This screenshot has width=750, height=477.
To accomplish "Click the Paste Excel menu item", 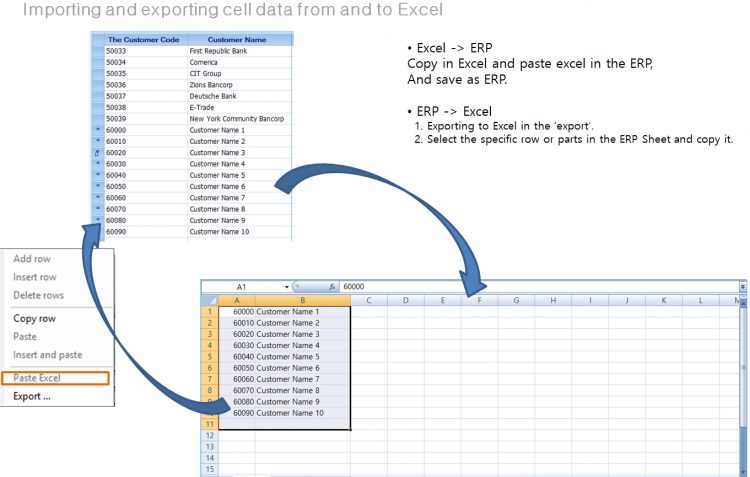I will click(55, 378).
